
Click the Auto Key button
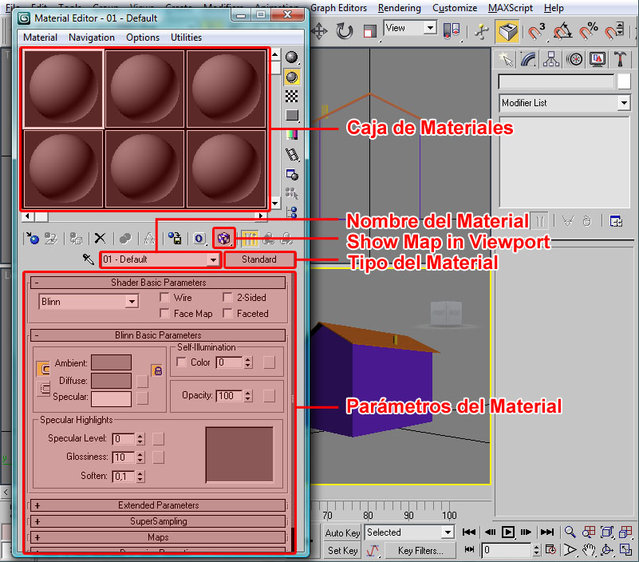[343, 533]
